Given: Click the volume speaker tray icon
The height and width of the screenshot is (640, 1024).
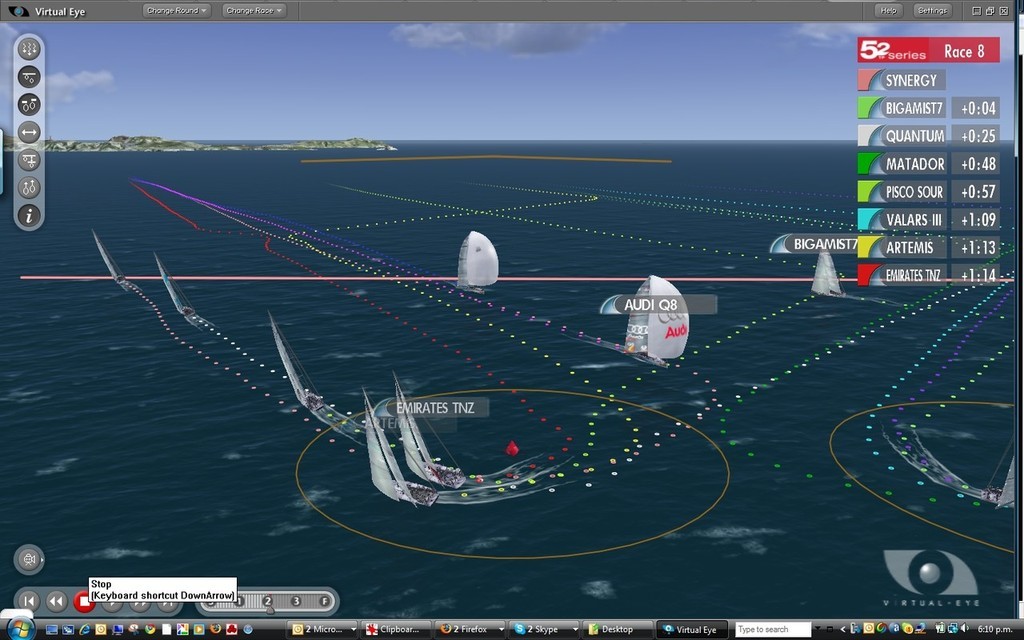Looking at the screenshot, I should tap(965, 630).
